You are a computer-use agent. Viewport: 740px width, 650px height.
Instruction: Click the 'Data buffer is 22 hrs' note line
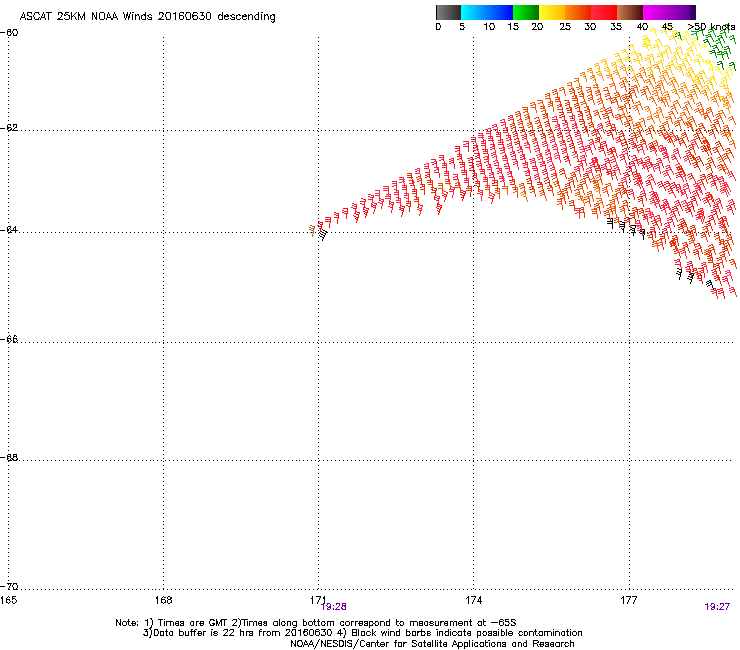(362, 633)
